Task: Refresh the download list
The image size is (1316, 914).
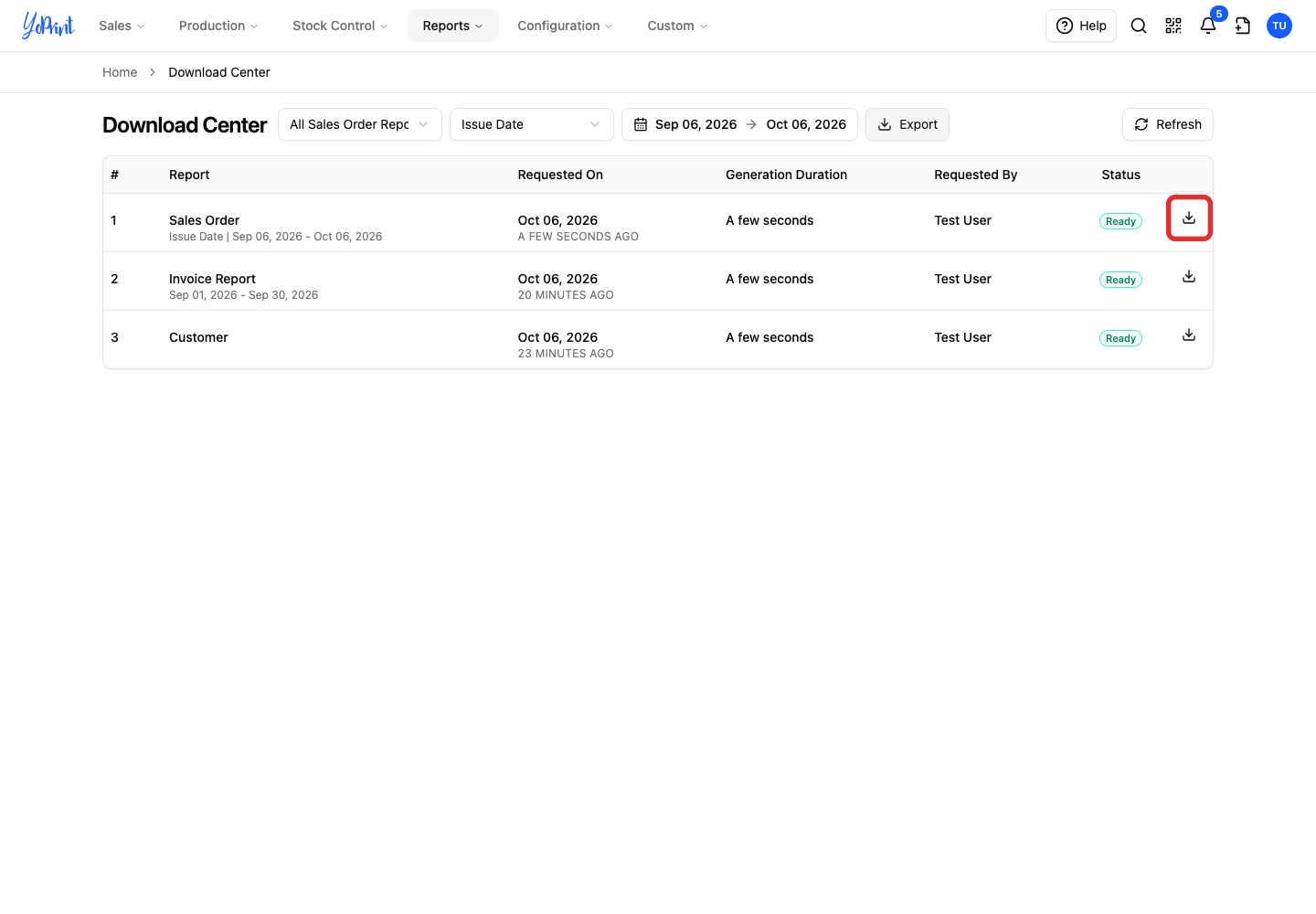Action: click(1168, 124)
